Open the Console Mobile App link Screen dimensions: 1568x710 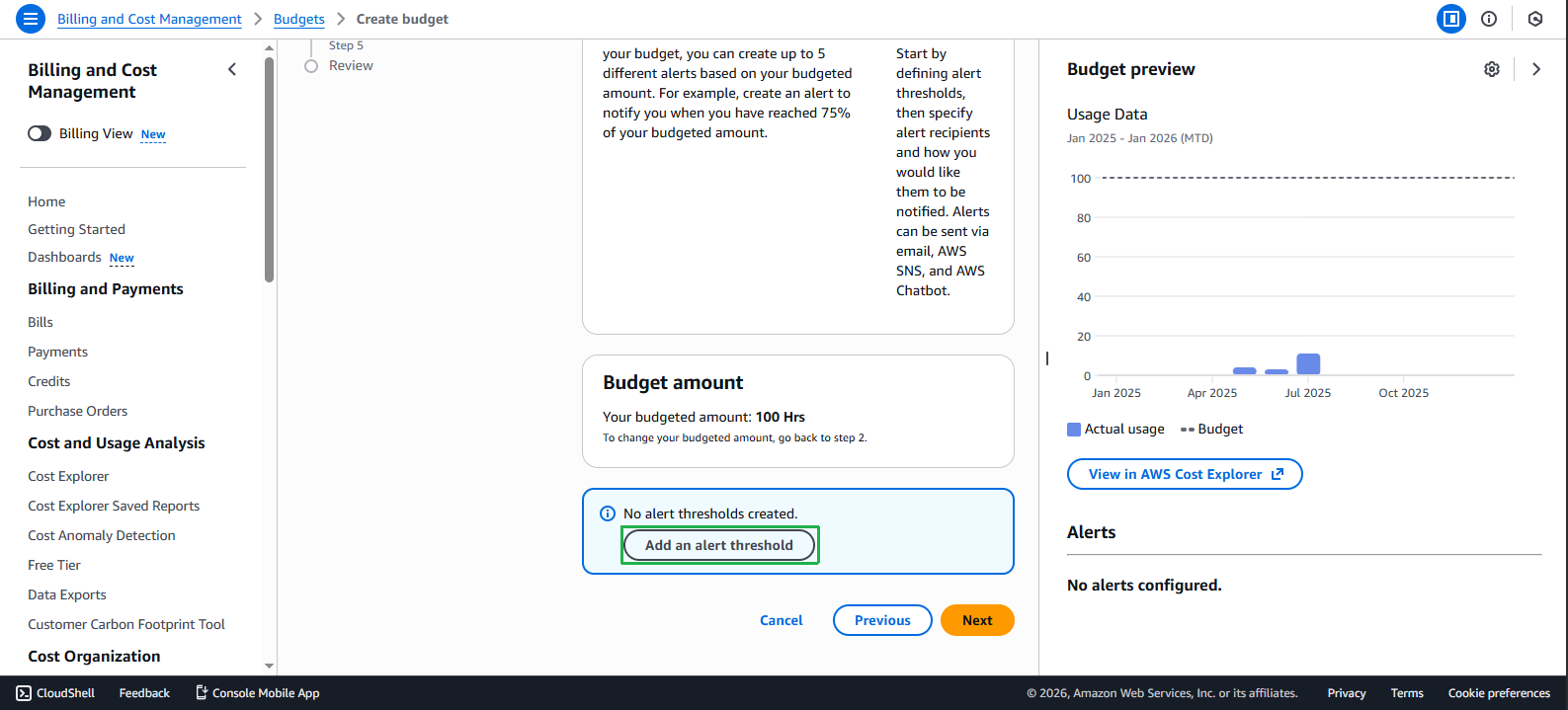tap(258, 693)
